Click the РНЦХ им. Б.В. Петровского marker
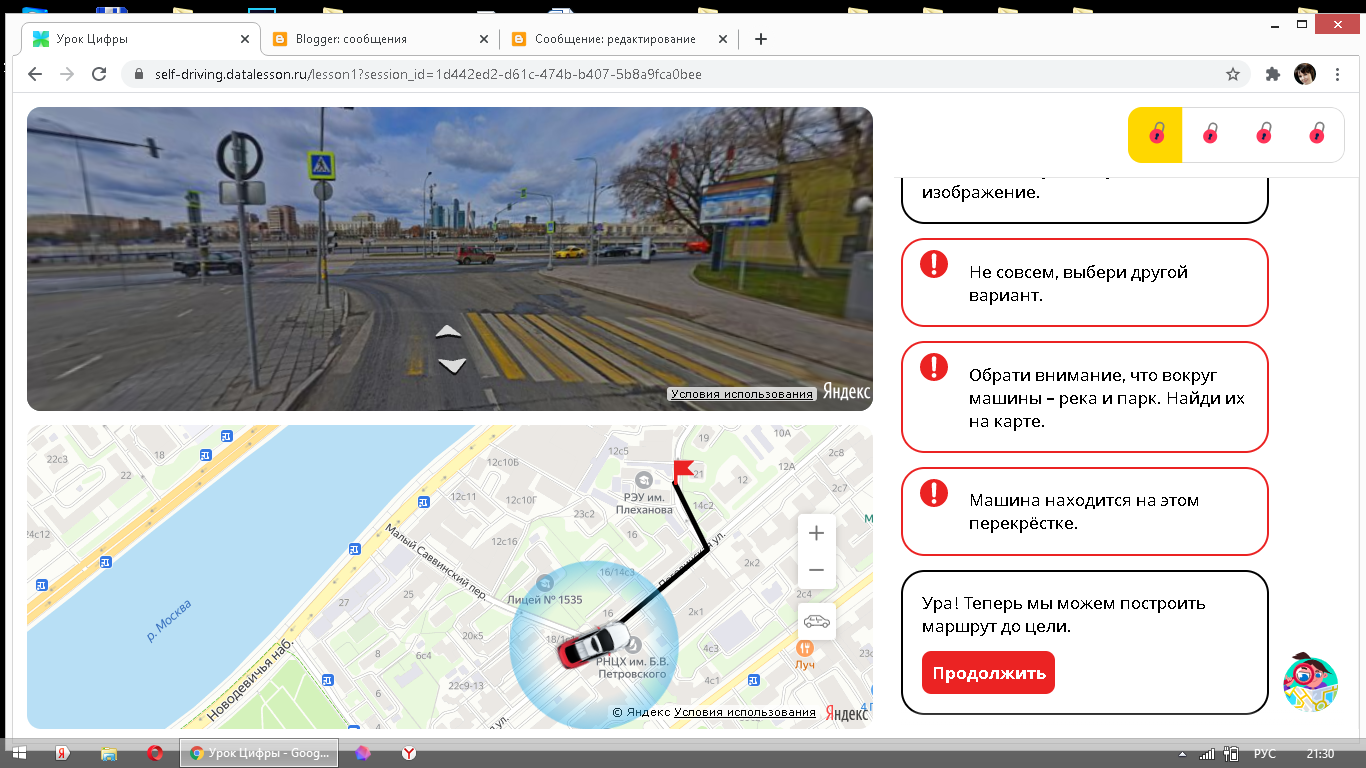Image resolution: width=1366 pixels, height=768 pixels. coord(633,643)
